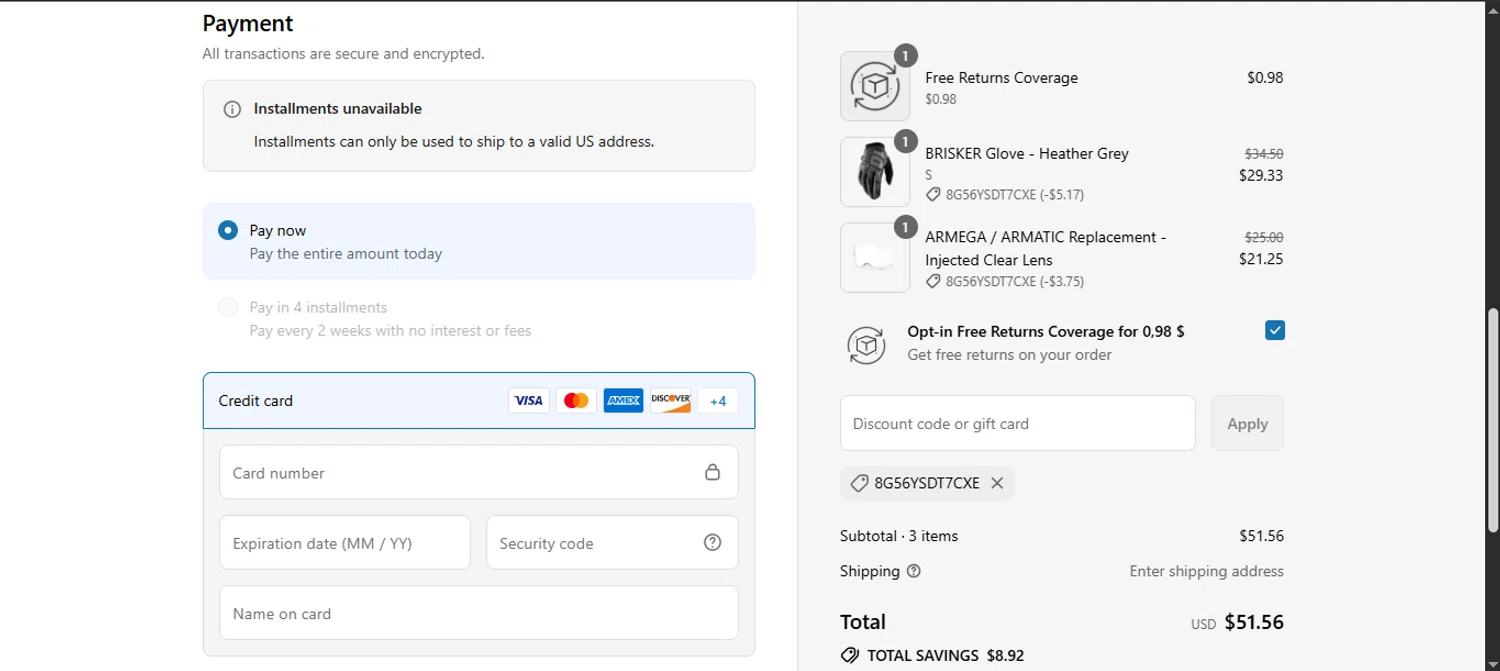Image resolution: width=1500 pixels, height=671 pixels.
Task: Click the Discount code or gift card field
Action: click(1018, 423)
